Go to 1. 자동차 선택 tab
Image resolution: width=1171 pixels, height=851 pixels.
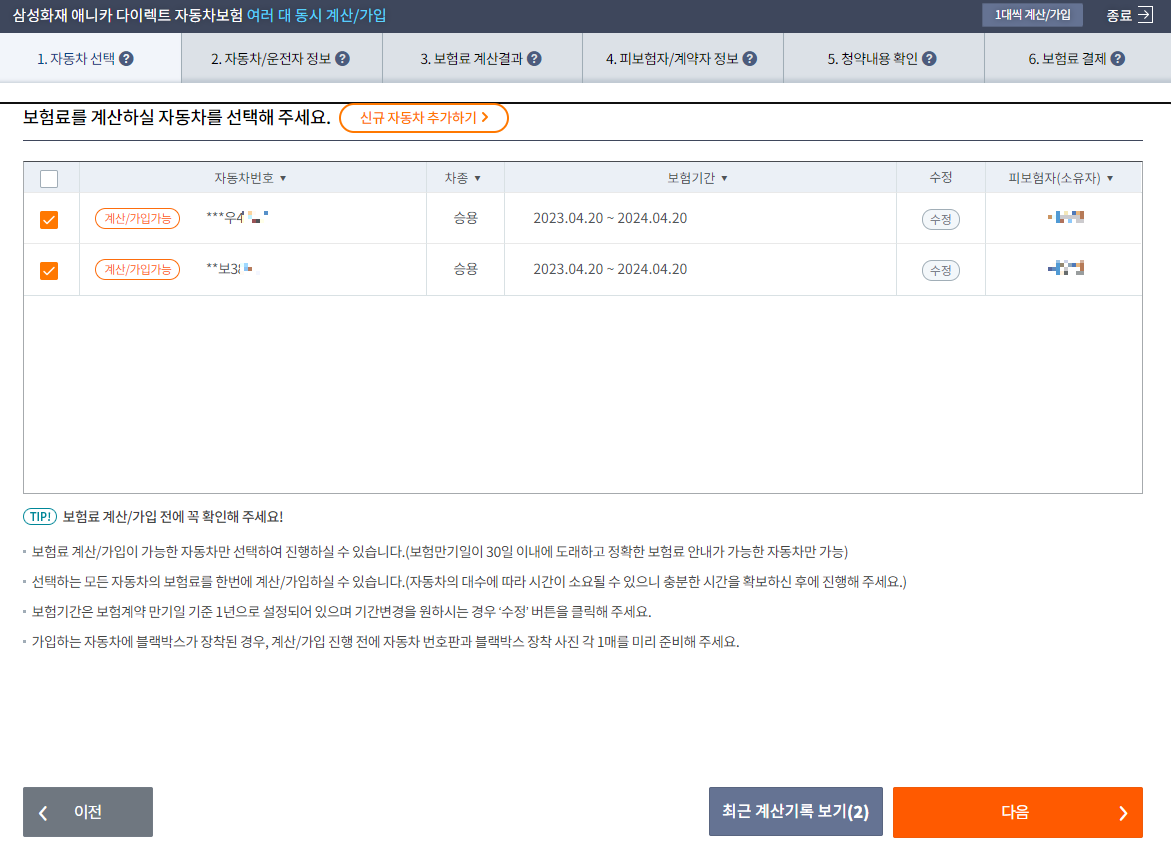(x=90, y=58)
